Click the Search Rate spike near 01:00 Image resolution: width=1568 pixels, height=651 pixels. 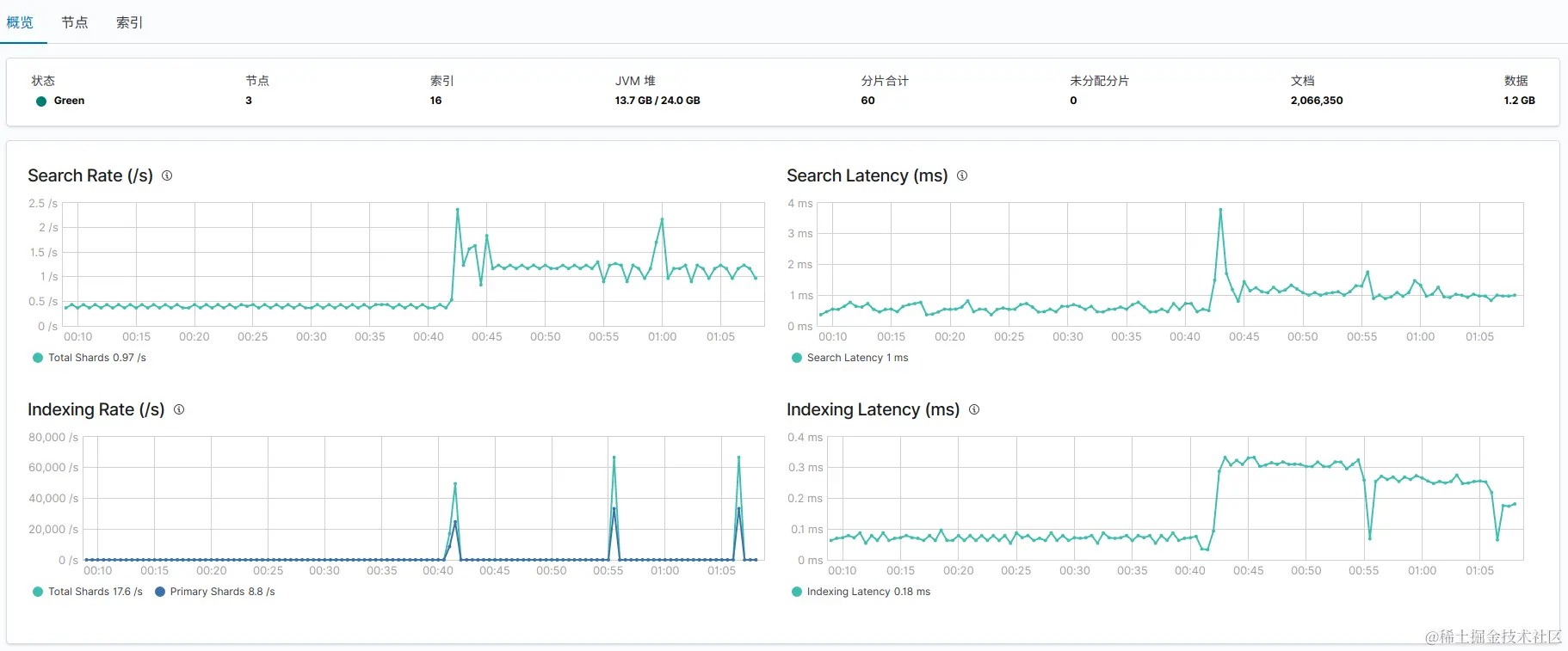pos(662,219)
